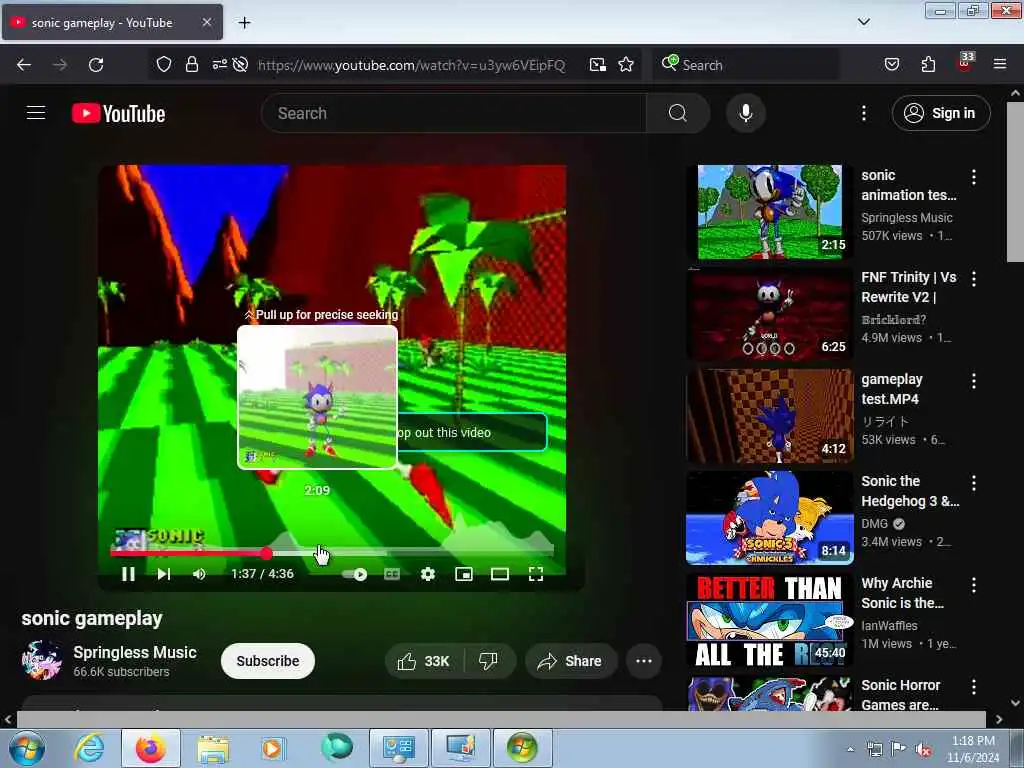Open the FNF Trinity Vs Rewrite V2 thumbnail
Image resolution: width=1024 pixels, height=768 pixels.
pos(769,313)
